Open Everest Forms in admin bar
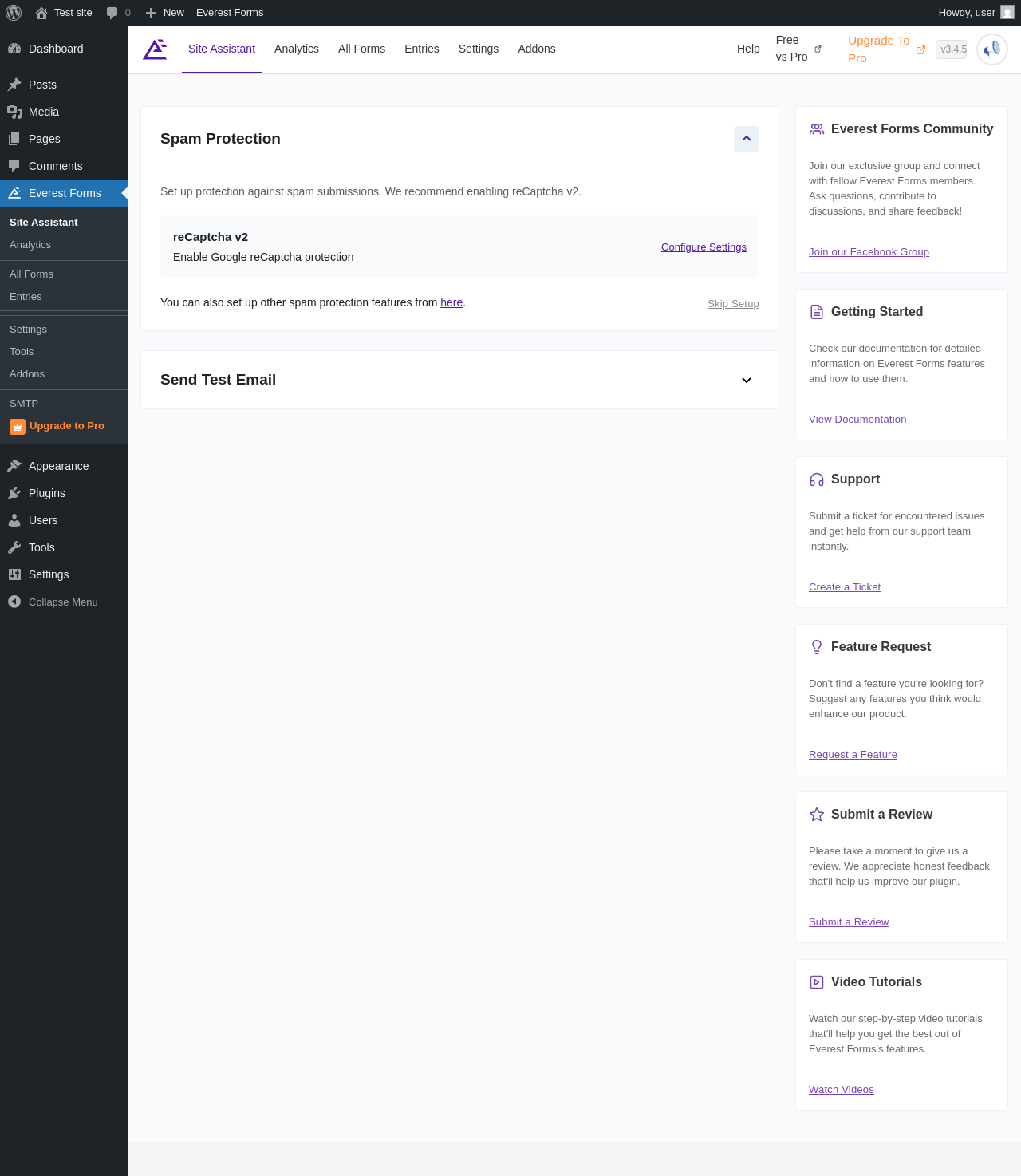 tap(230, 13)
